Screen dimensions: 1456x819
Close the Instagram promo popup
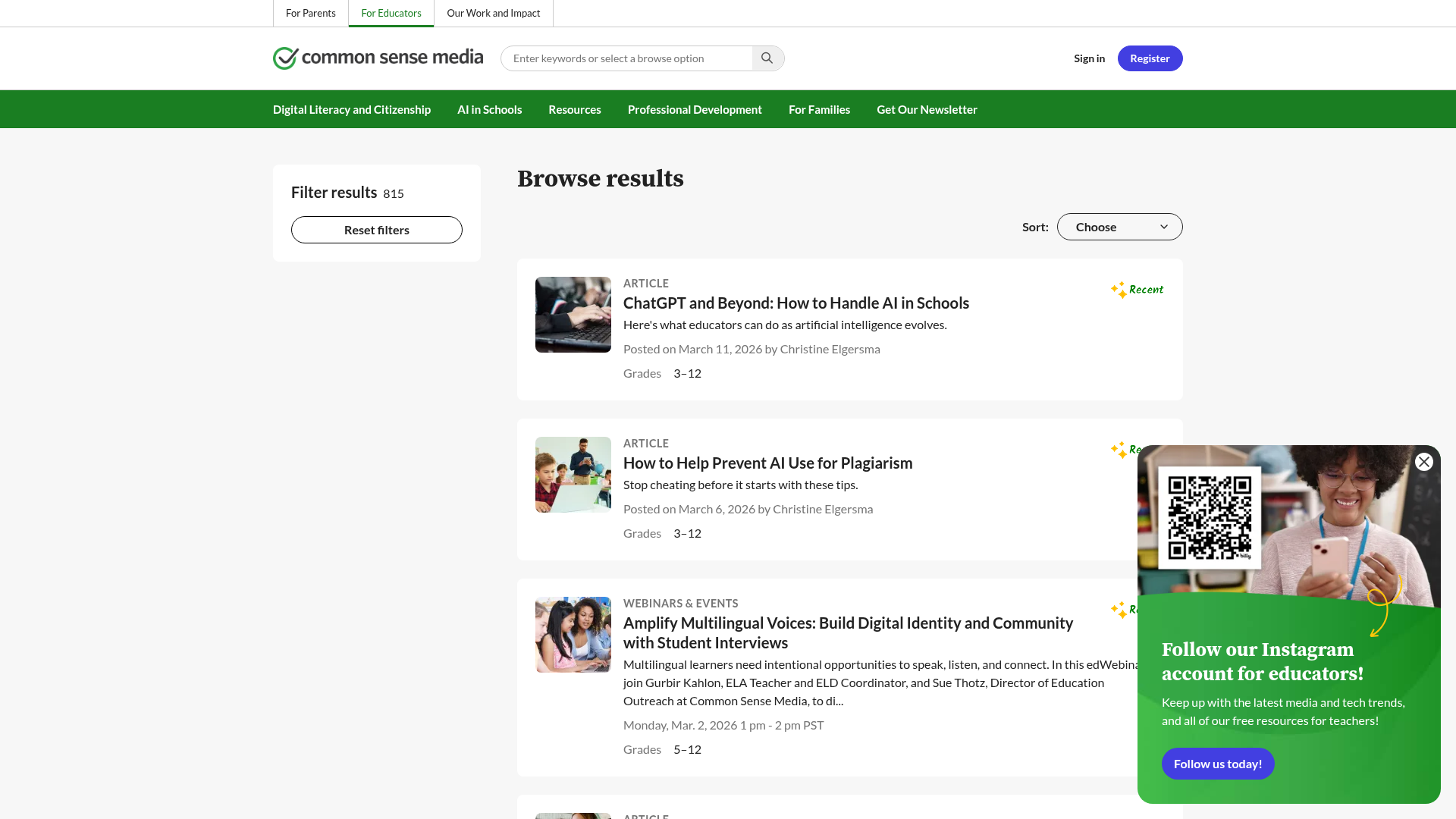point(1424,462)
